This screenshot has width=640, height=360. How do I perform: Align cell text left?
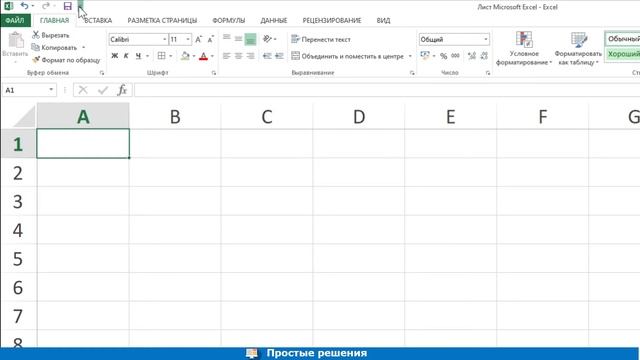pos(227,56)
